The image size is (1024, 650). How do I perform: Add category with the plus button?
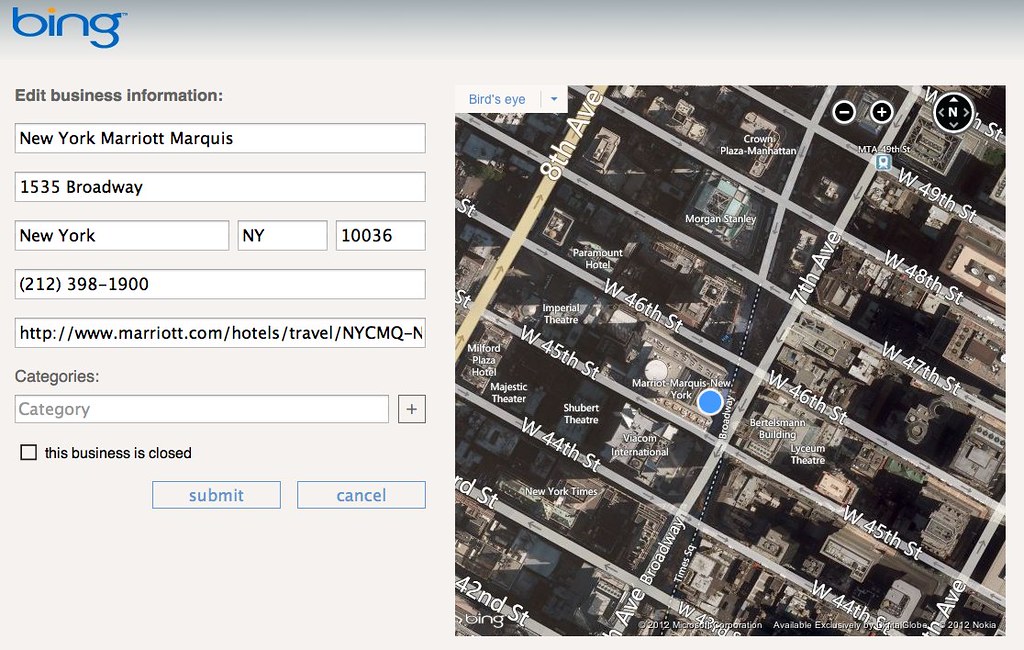pyautogui.click(x=411, y=409)
